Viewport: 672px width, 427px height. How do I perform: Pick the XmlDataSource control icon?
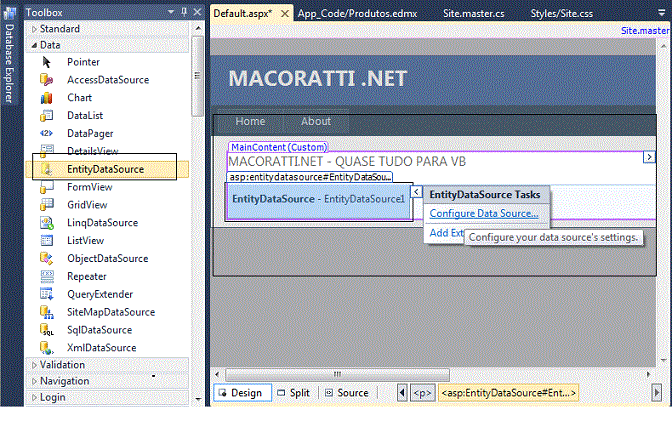click(x=46, y=348)
